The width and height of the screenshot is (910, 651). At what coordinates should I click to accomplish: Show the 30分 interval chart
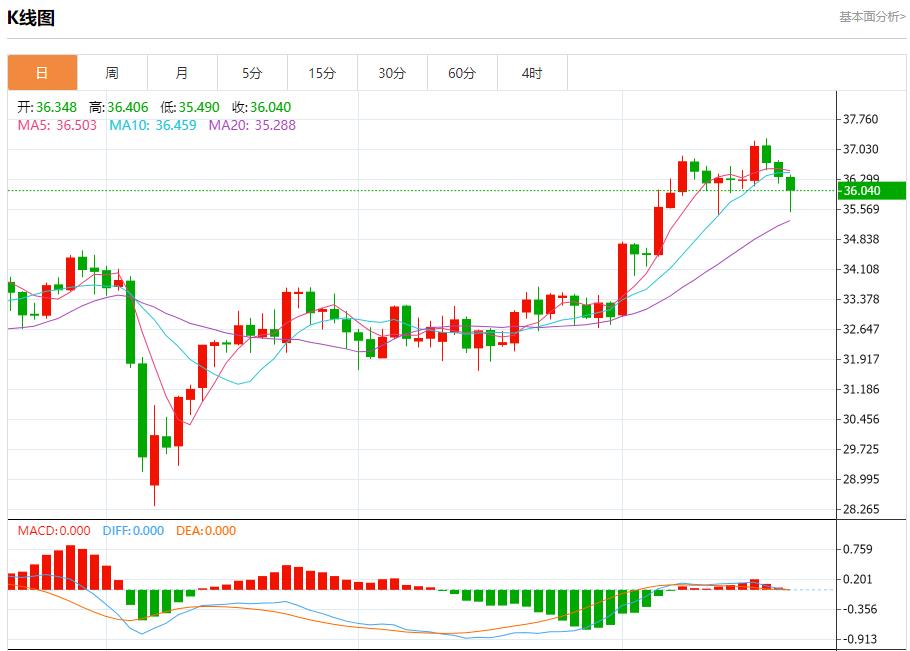[x=392, y=73]
